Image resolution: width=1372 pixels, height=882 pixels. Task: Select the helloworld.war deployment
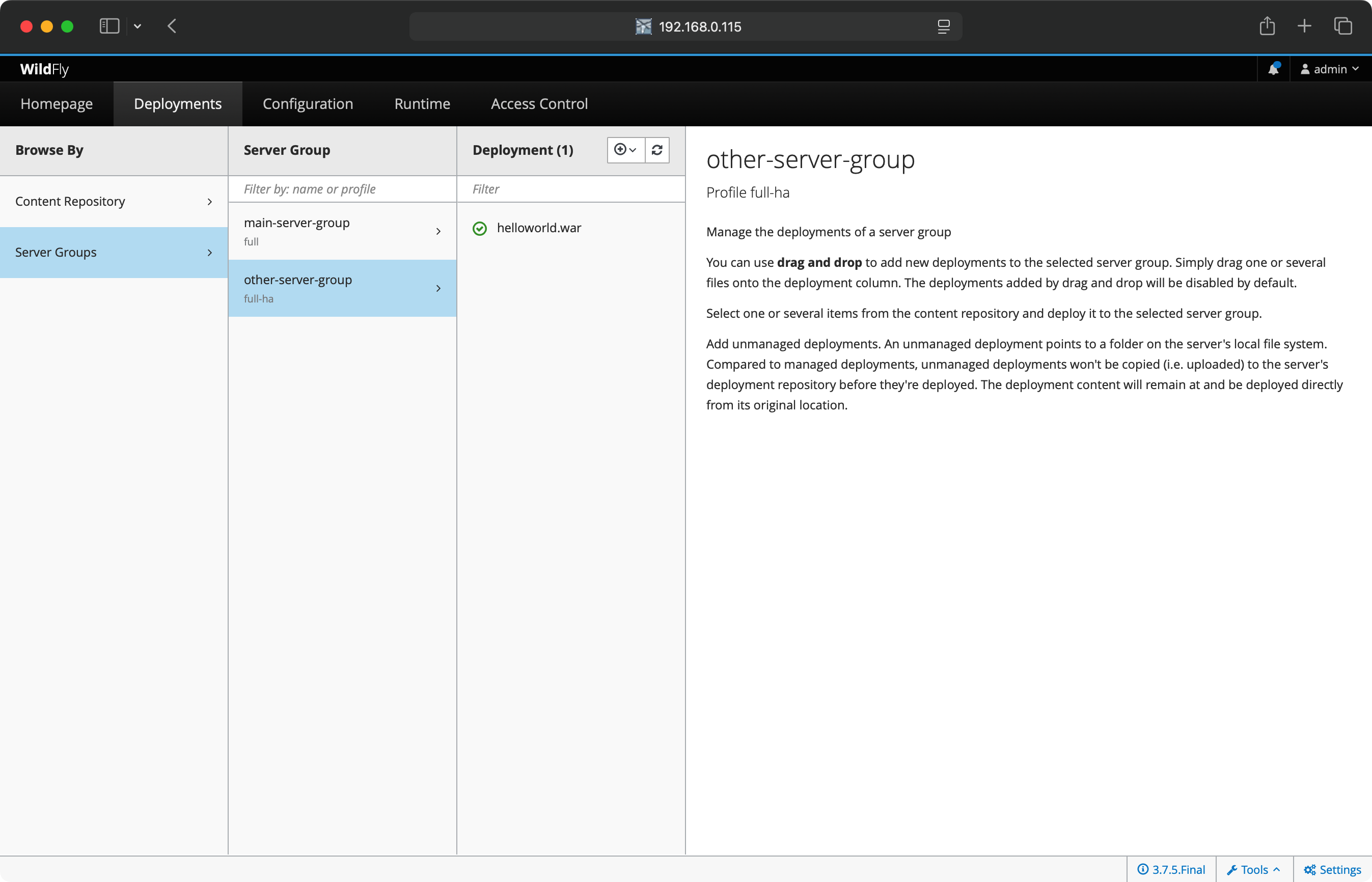571,228
